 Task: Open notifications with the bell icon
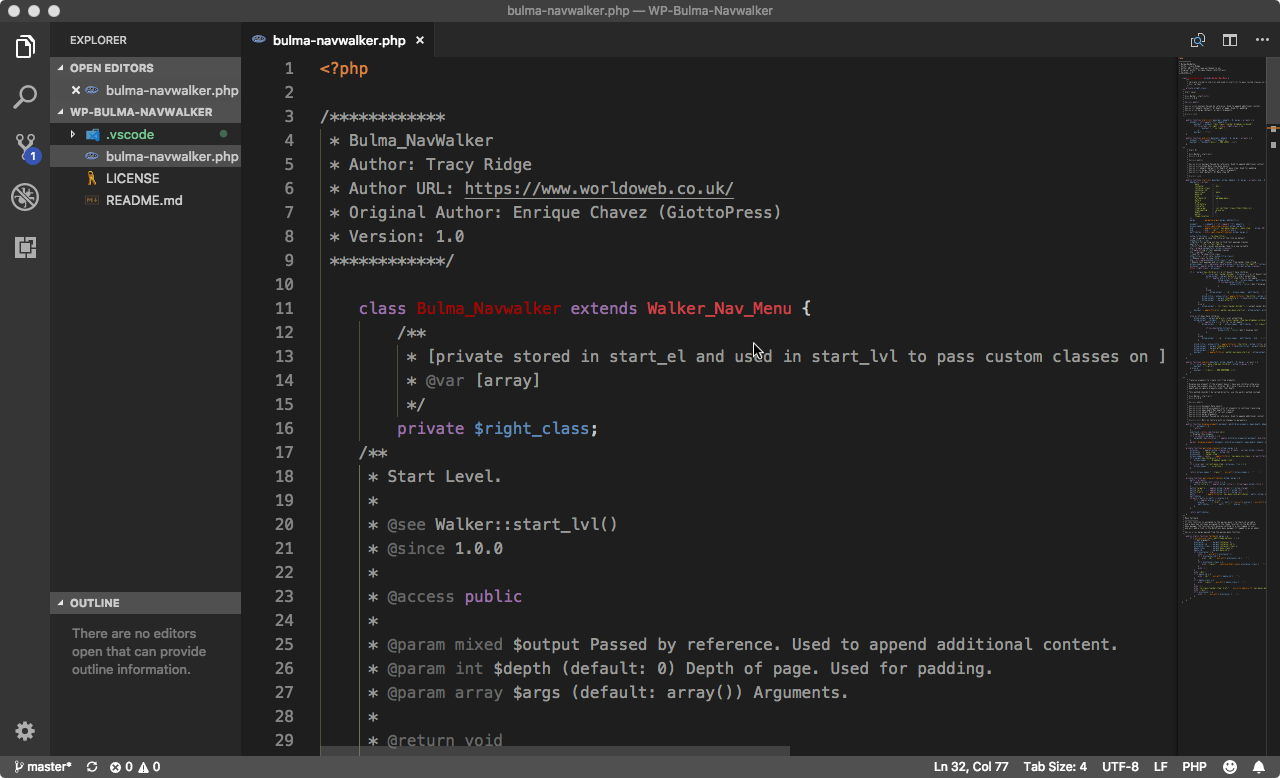point(1260,766)
